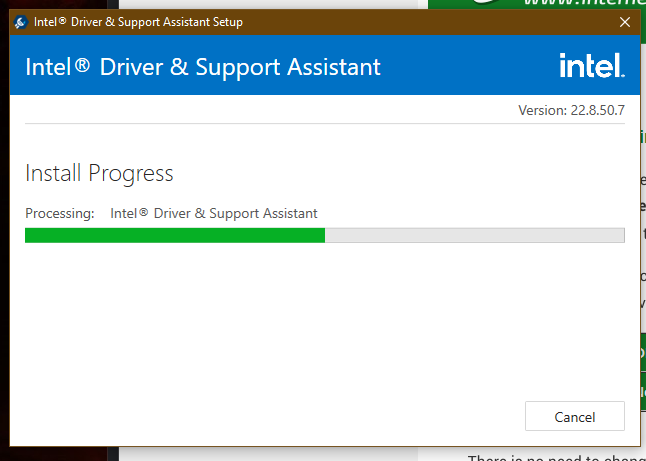The width and height of the screenshot is (646, 461).
Task: Click the gray unfilled part of progress bar
Action: coord(474,235)
